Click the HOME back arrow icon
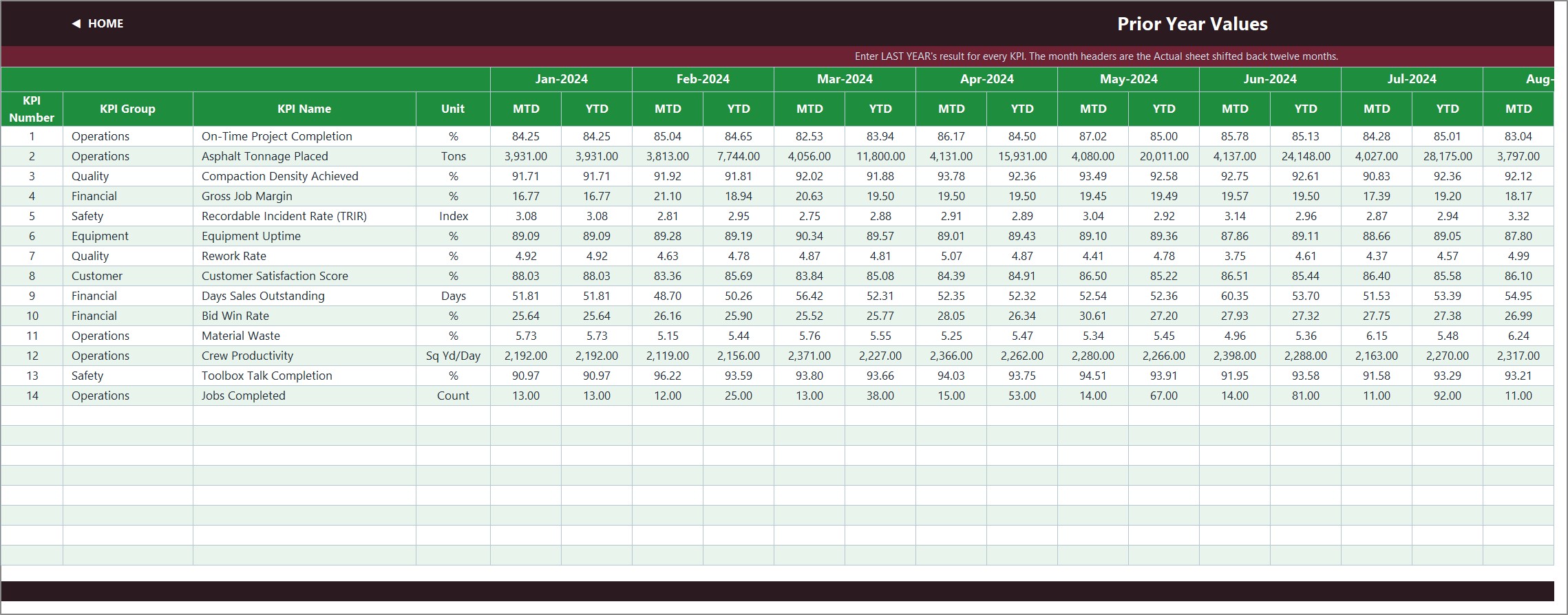The width and height of the screenshot is (1568, 615). (x=76, y=23)
